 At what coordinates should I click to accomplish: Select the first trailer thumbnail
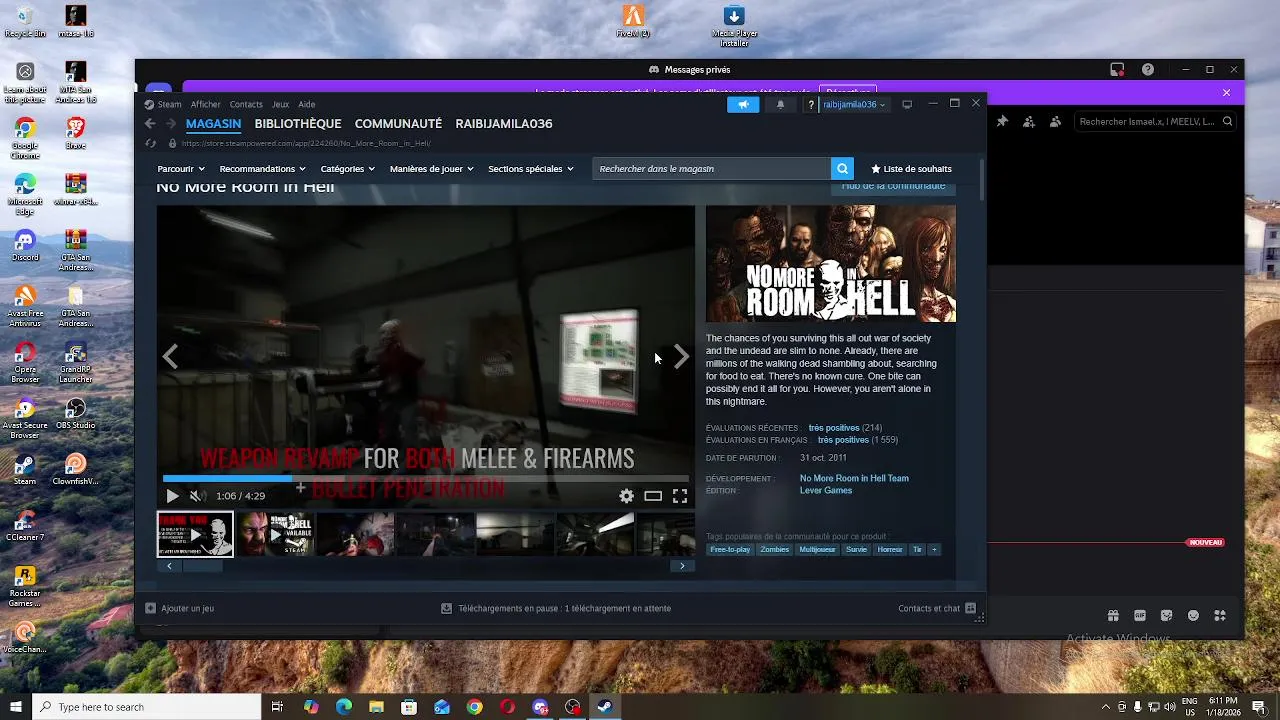(195, 534)
